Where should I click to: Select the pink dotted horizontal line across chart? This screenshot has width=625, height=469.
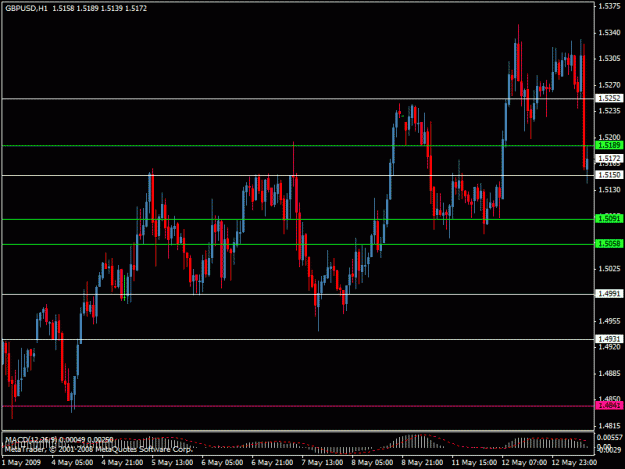298,406
